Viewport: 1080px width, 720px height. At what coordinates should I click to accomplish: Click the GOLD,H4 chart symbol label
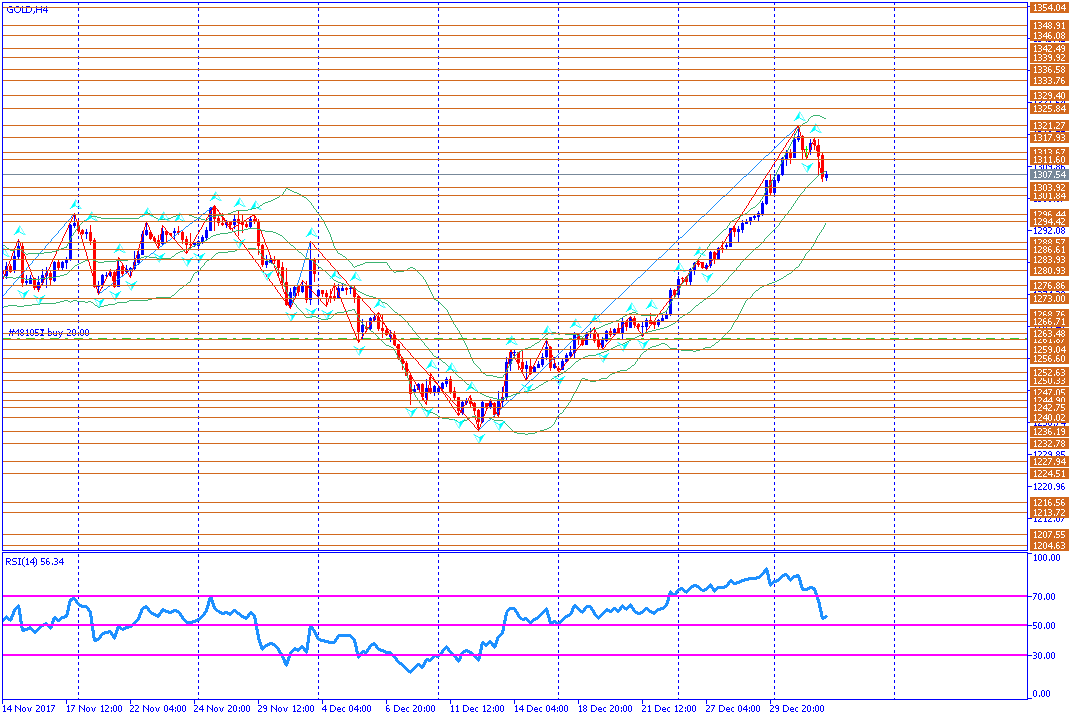(27, 10)
